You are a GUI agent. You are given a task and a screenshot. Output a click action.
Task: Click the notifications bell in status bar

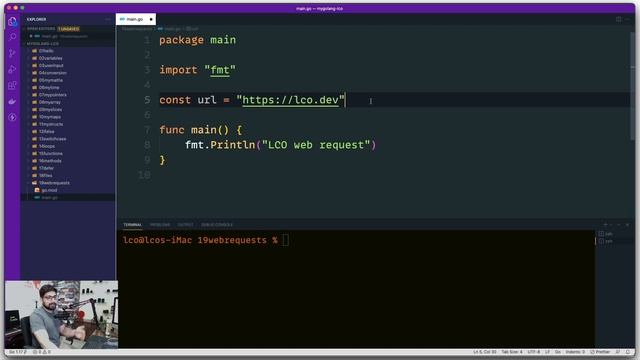[x=628, y=352]
